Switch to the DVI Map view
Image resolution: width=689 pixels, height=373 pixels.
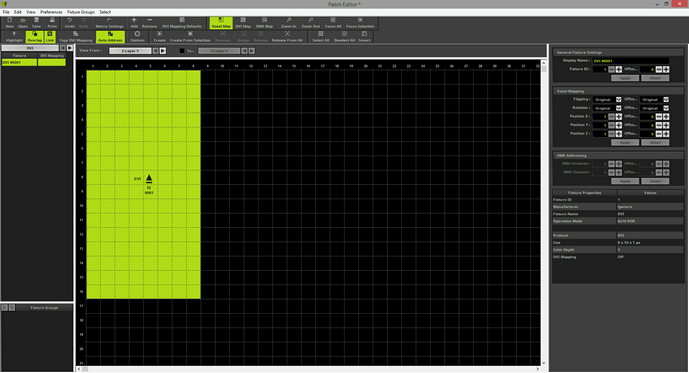tap(243, 23)
